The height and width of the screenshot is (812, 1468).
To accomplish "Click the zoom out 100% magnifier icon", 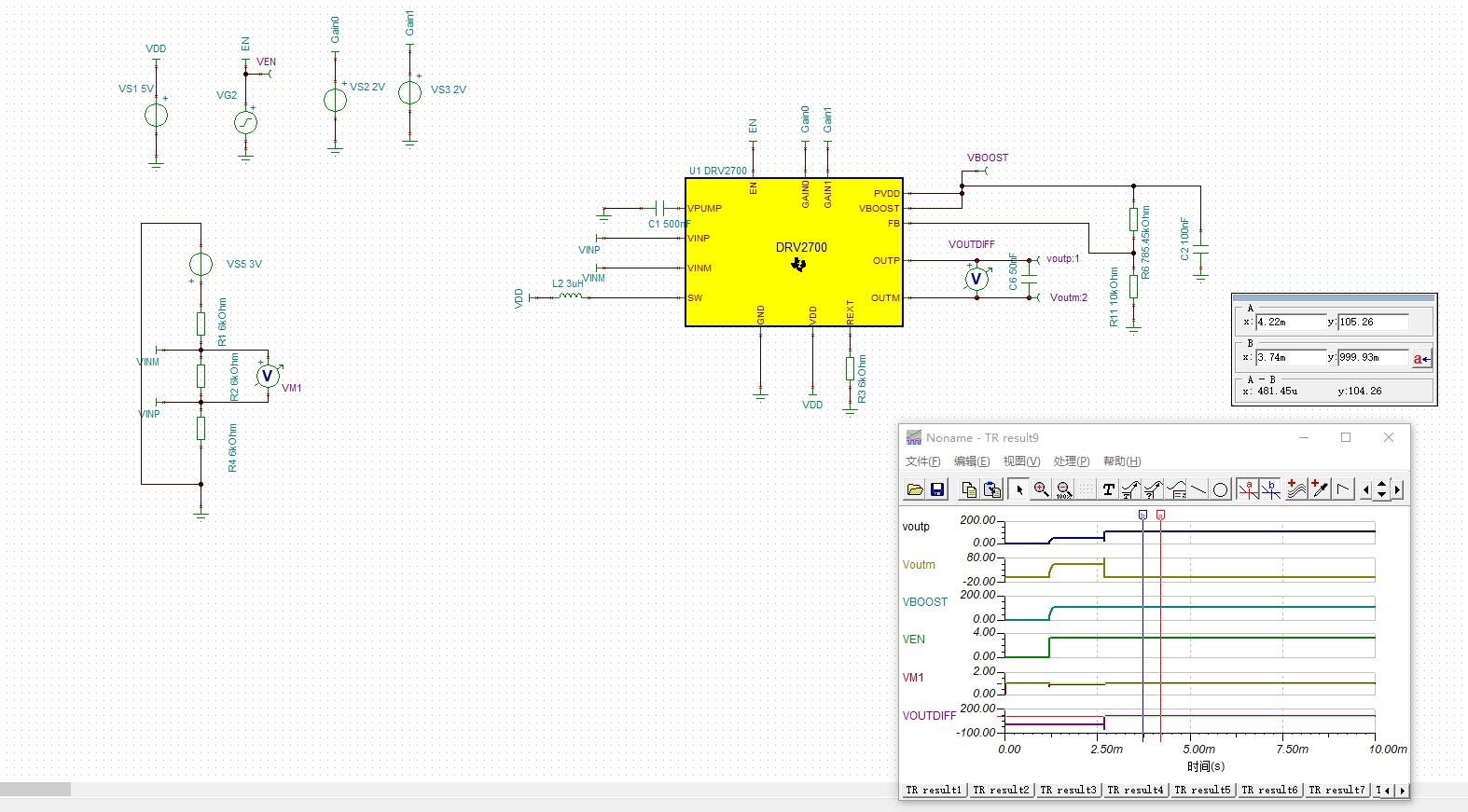I will 1064,489.
